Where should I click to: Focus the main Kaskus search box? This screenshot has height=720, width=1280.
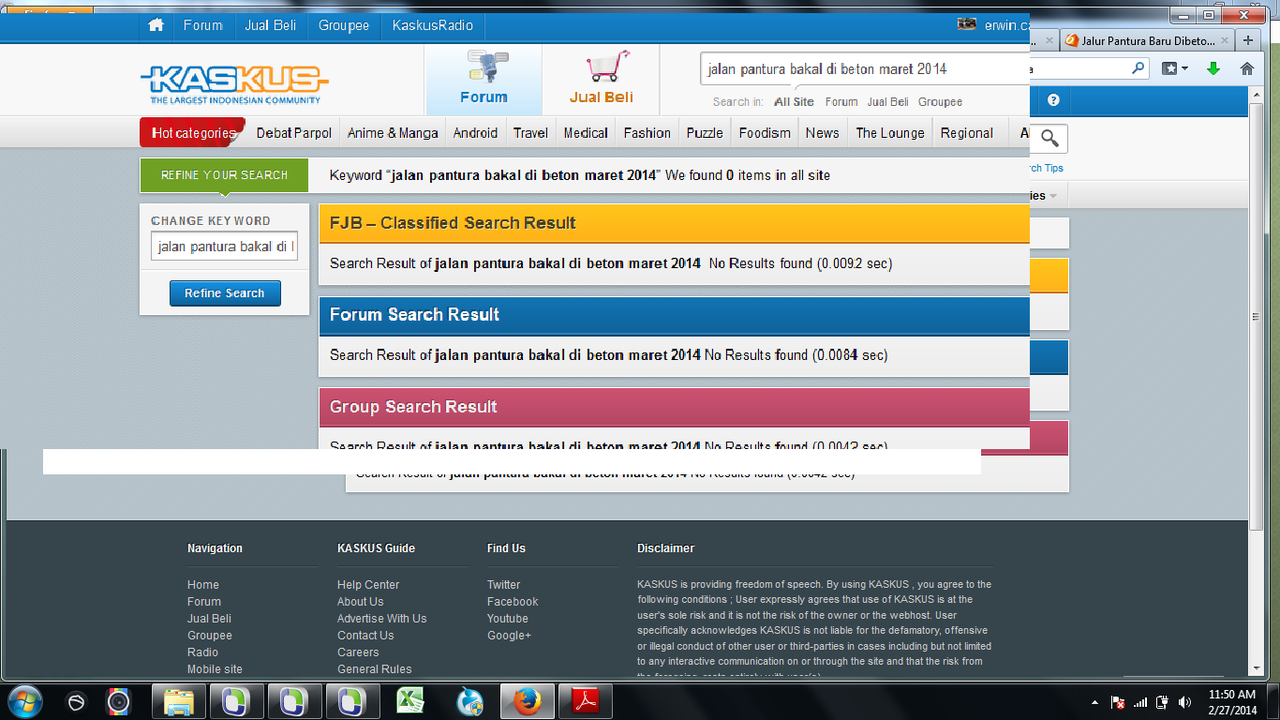point(864,69)
